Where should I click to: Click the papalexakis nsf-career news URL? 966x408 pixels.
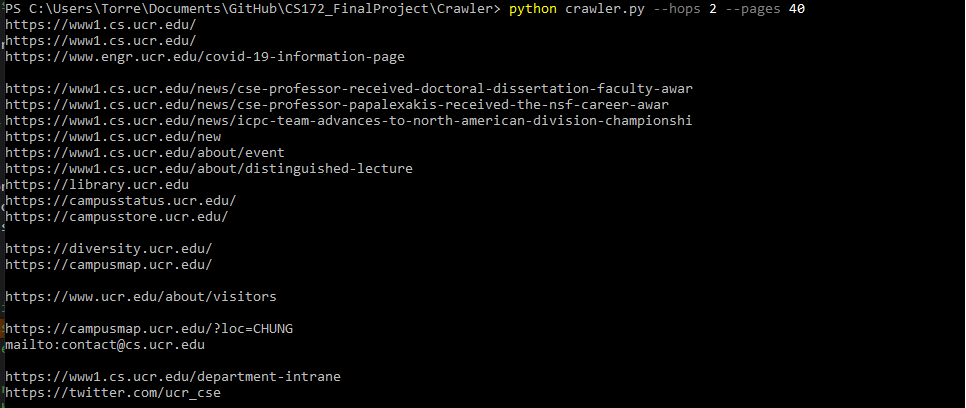(337, 105)
